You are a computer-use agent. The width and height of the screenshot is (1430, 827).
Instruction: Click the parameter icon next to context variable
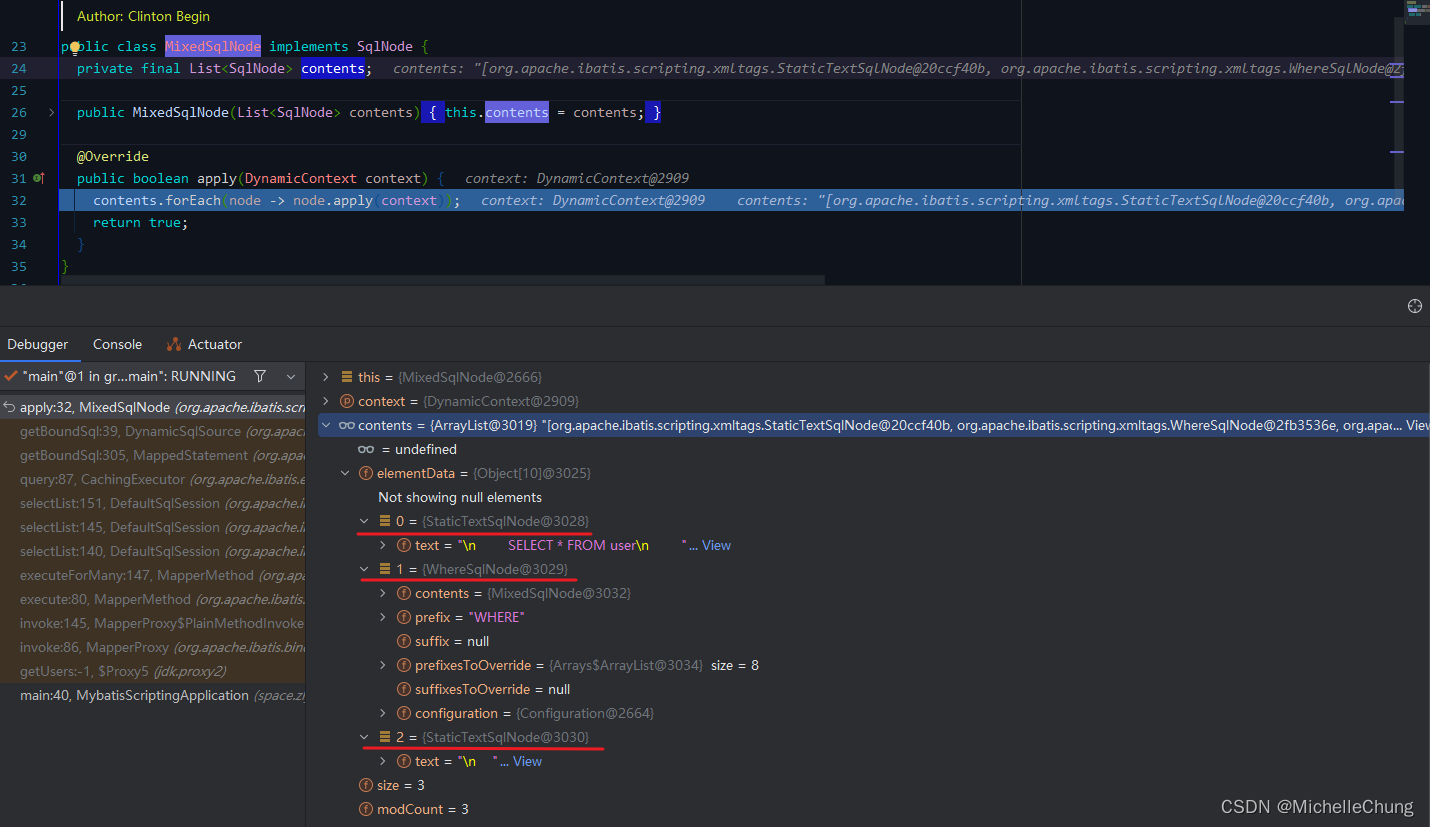point(347,401)
